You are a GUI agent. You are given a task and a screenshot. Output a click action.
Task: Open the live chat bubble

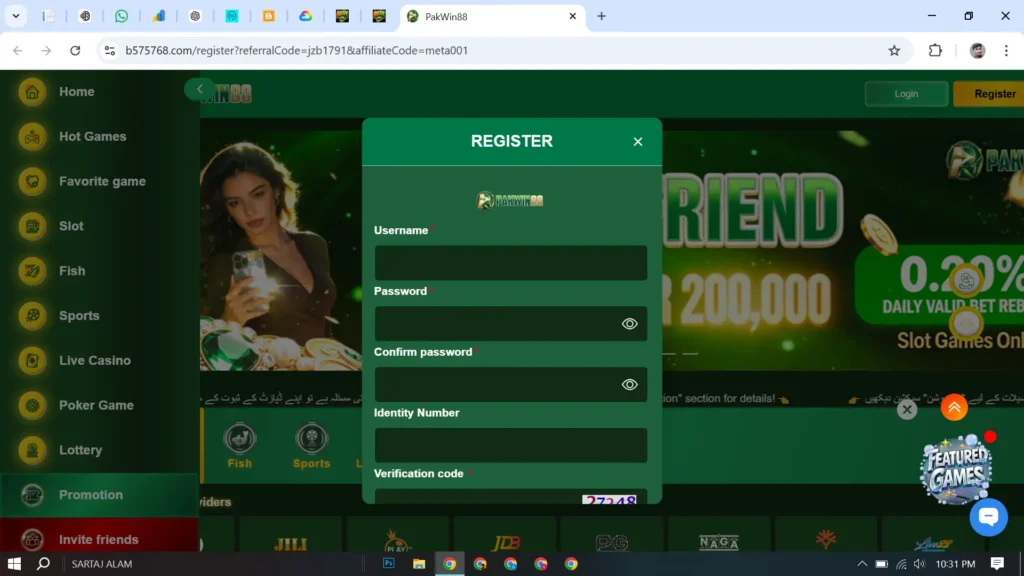(x=988, y=517)
